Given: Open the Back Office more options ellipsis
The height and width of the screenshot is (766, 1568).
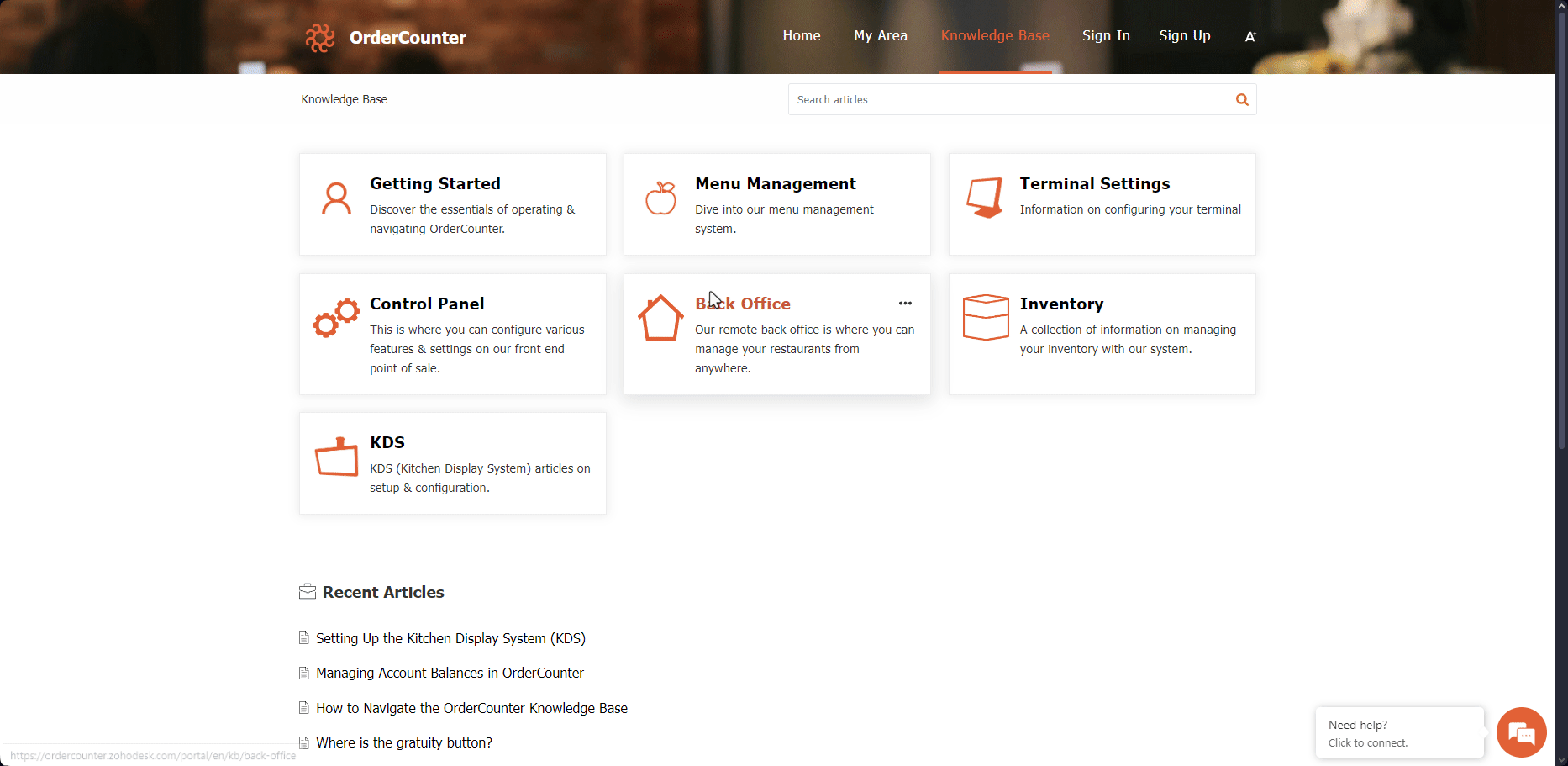Looking at the screenshot, I should click(x=905, y=304).
